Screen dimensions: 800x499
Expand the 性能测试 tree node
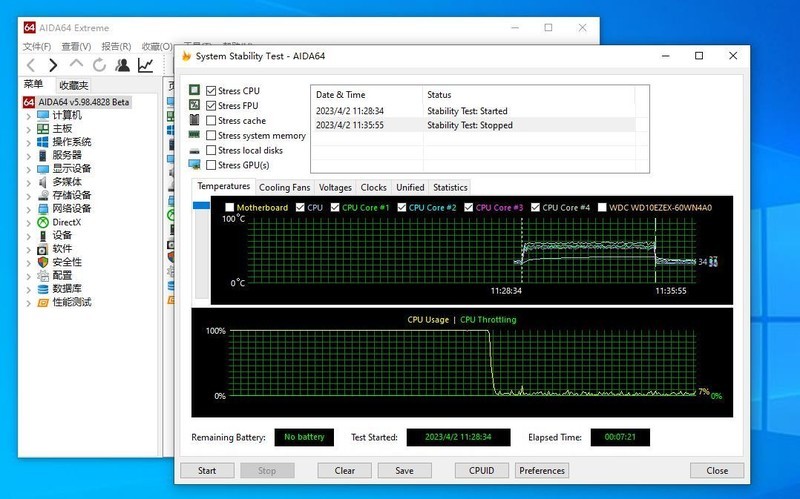[29, 303]
